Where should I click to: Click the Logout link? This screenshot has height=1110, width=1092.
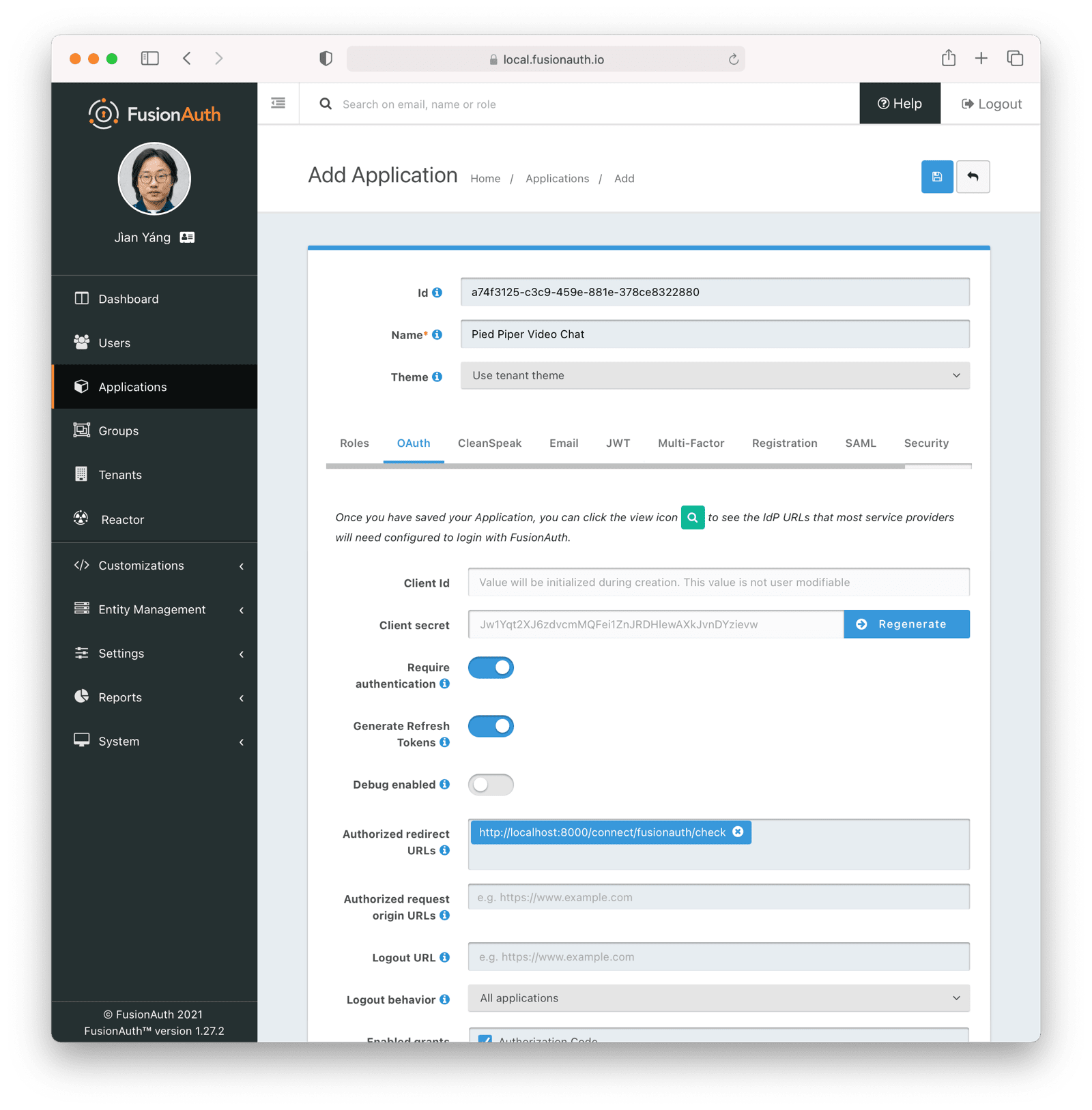[x=991, y=104]
